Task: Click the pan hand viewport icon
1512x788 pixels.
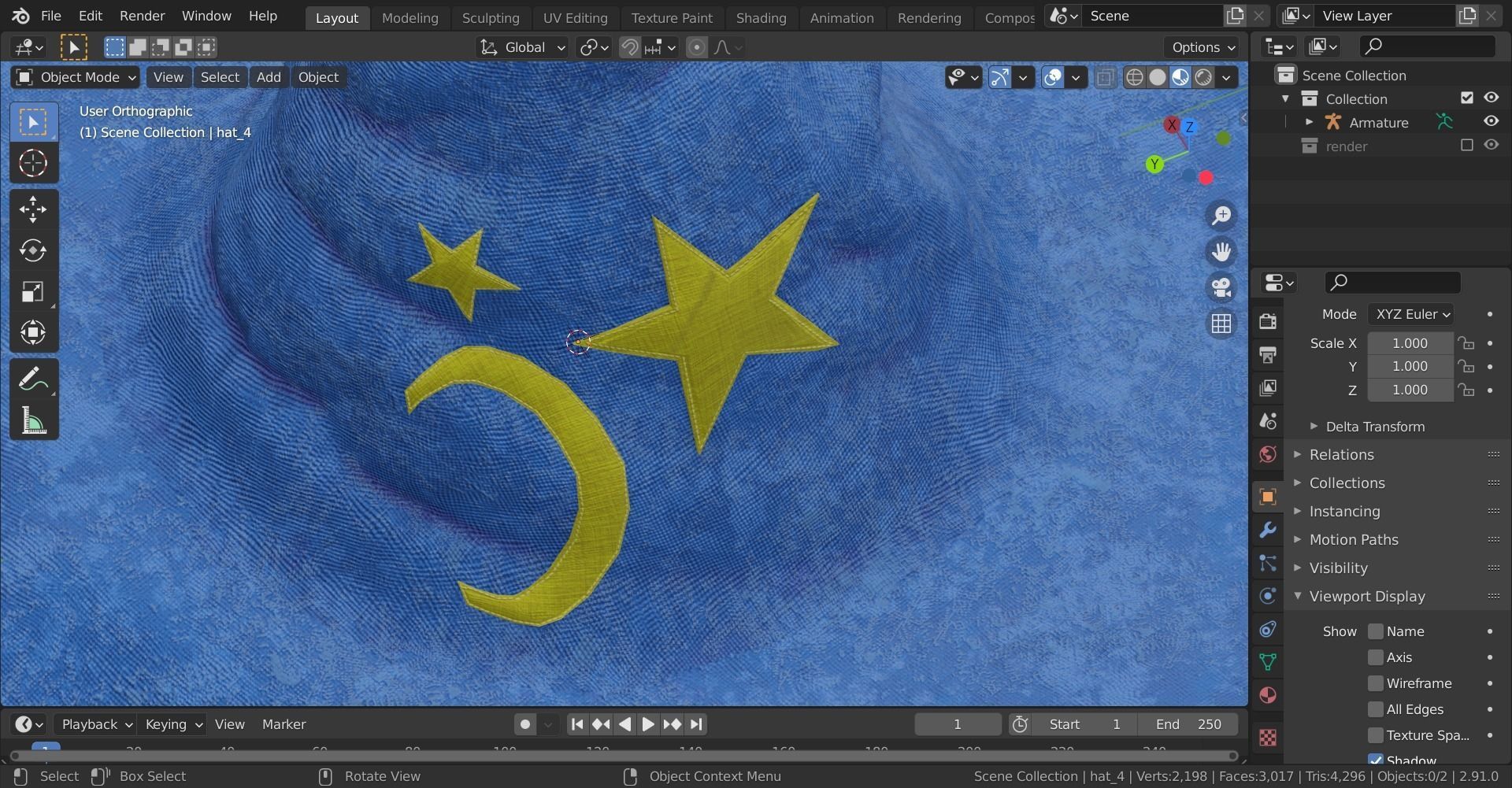Action: pyautogui.click(x=1221, y=252)
